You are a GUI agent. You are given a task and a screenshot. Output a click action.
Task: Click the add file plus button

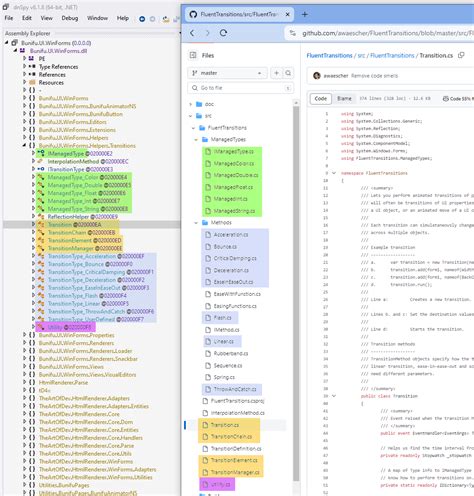pos(276,73)
